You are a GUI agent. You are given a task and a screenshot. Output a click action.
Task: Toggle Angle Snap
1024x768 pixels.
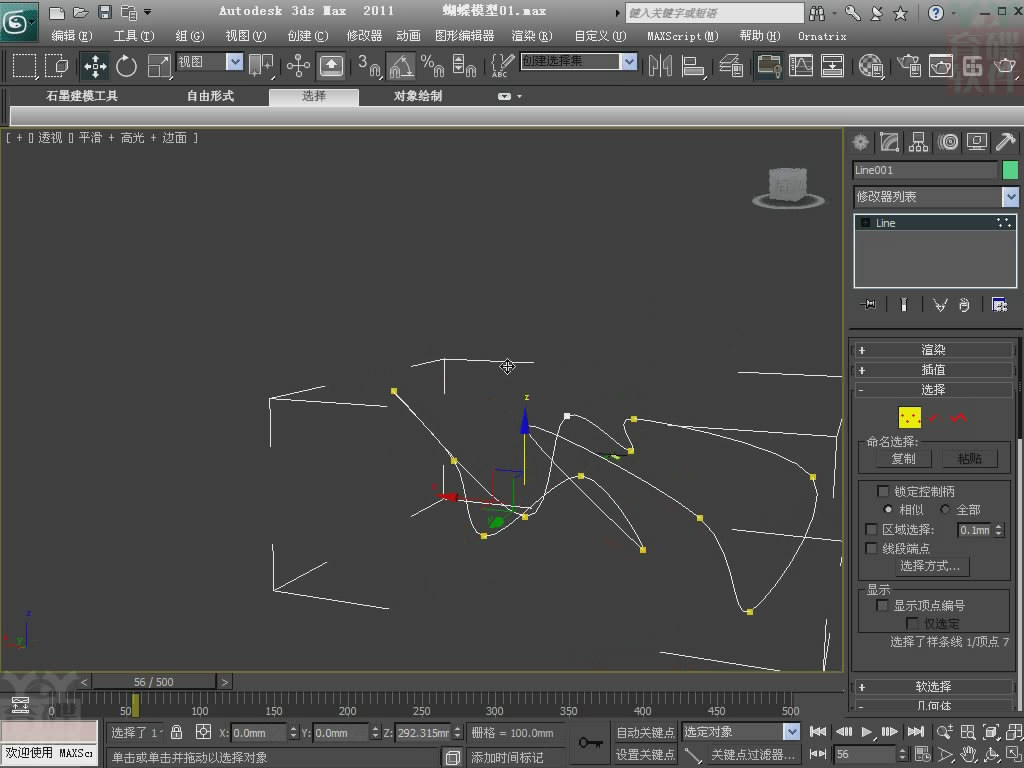(401, 66)
